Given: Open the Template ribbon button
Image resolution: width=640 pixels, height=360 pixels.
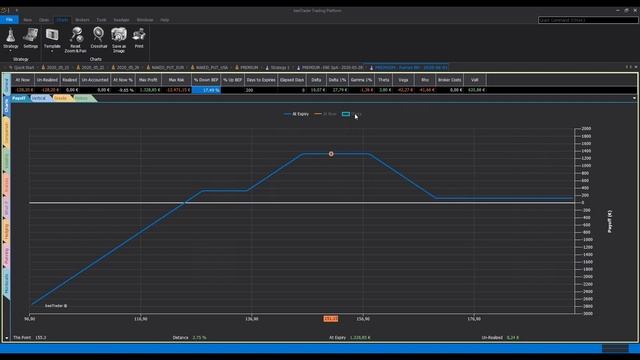Looking at the screenshot, I should tap(52, 38).
